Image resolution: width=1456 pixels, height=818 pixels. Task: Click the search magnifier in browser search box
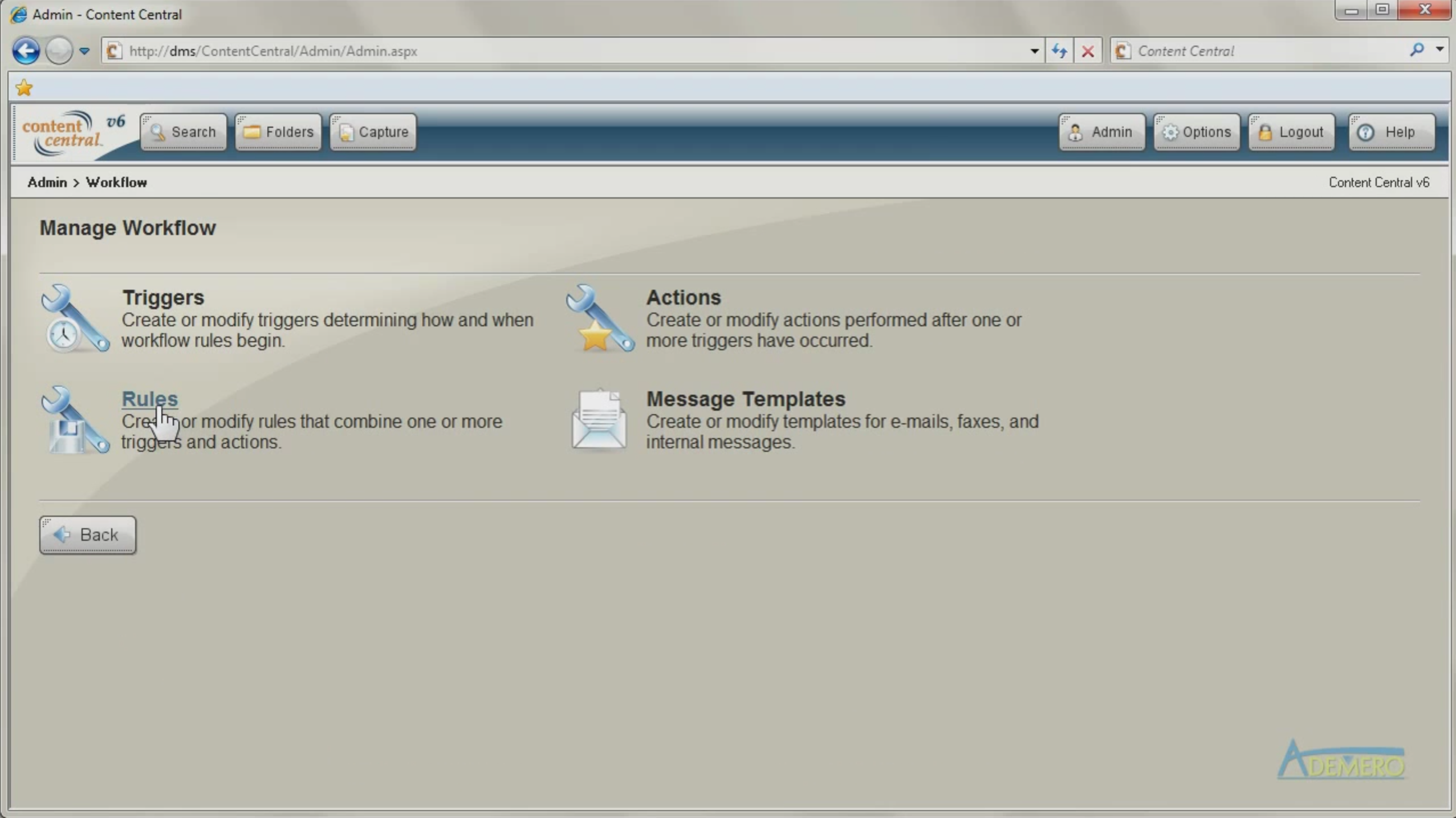pyautogui.click(x=1417, y=50)
